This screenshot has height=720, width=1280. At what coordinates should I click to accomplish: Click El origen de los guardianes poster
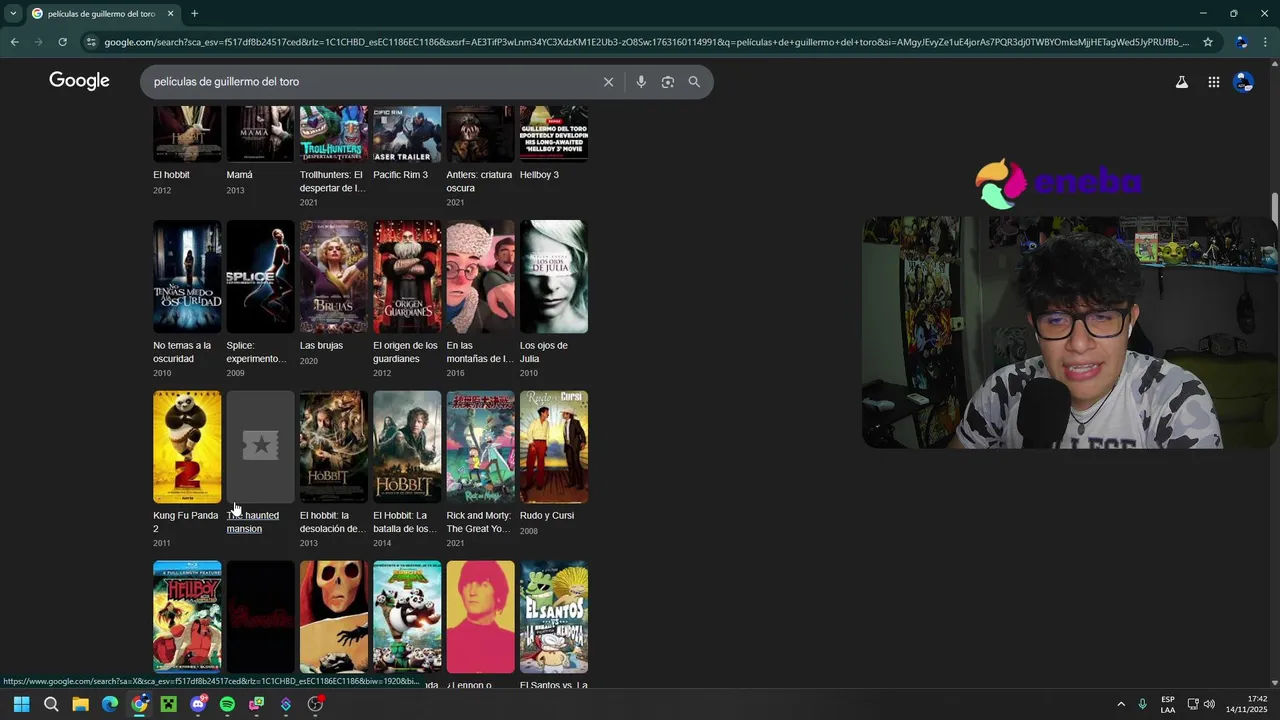[407, 277]
